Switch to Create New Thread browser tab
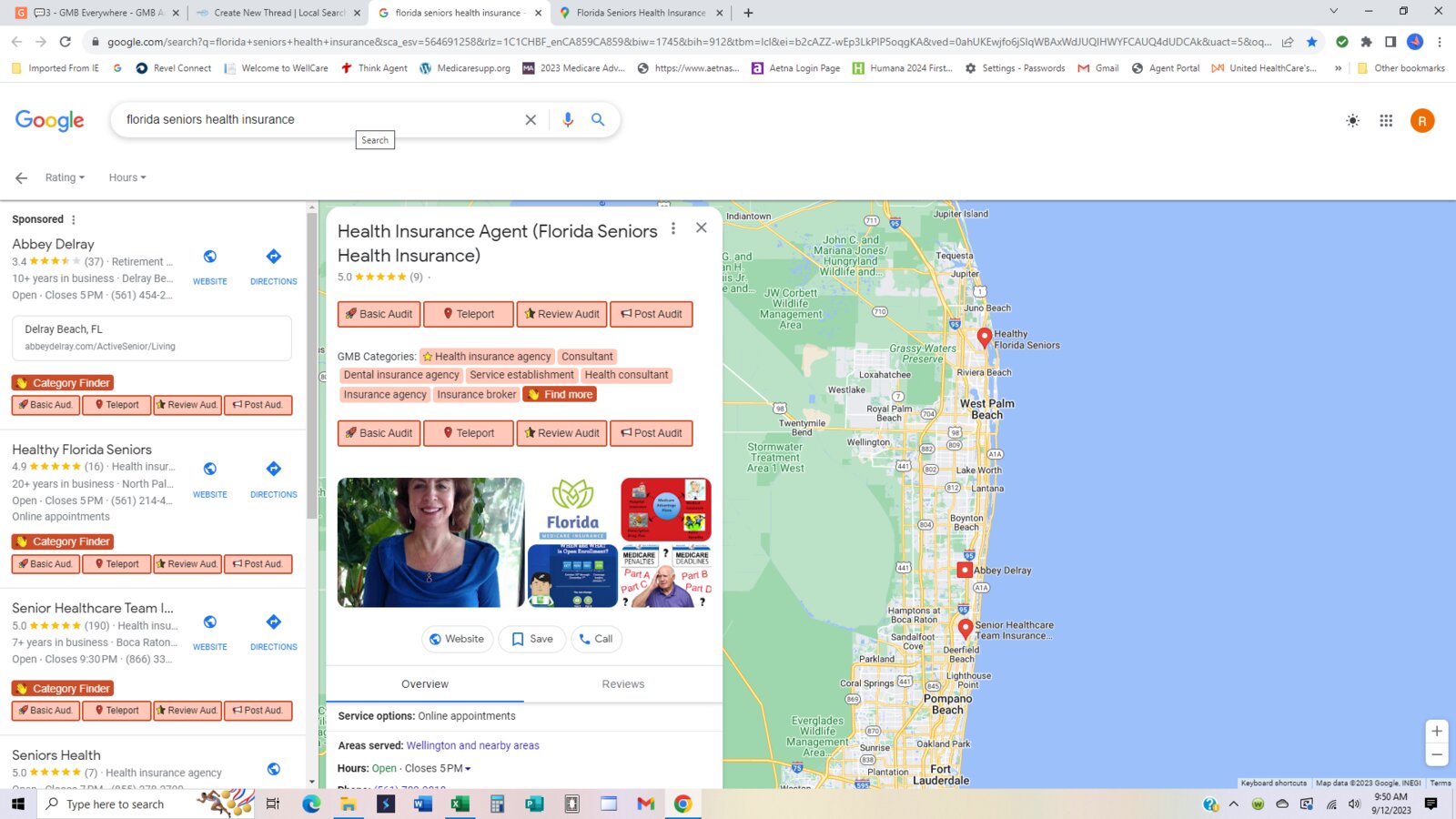 click(278, 13)
